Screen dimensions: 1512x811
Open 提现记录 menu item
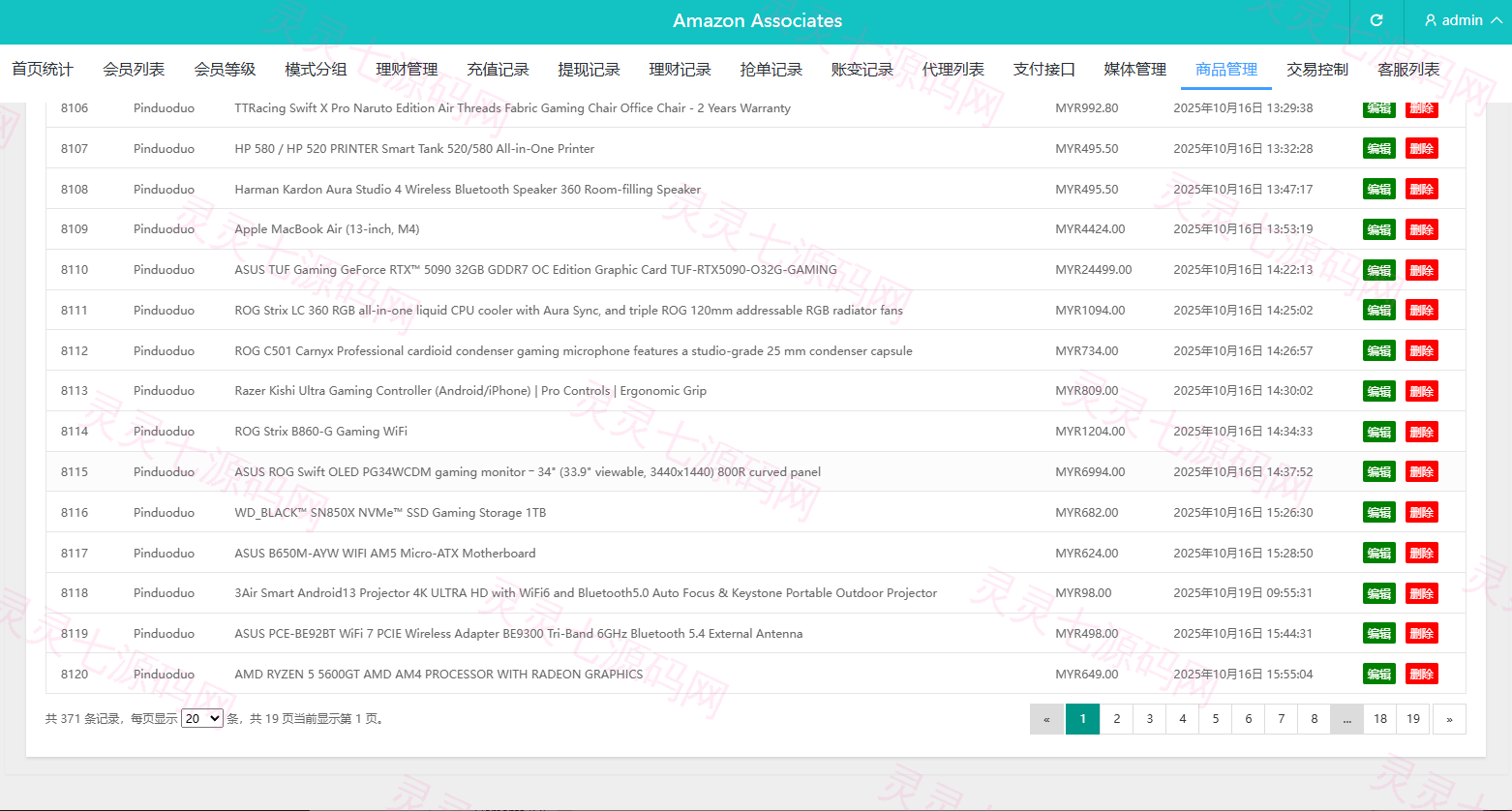pyautogui.click(x=589, y=69)
